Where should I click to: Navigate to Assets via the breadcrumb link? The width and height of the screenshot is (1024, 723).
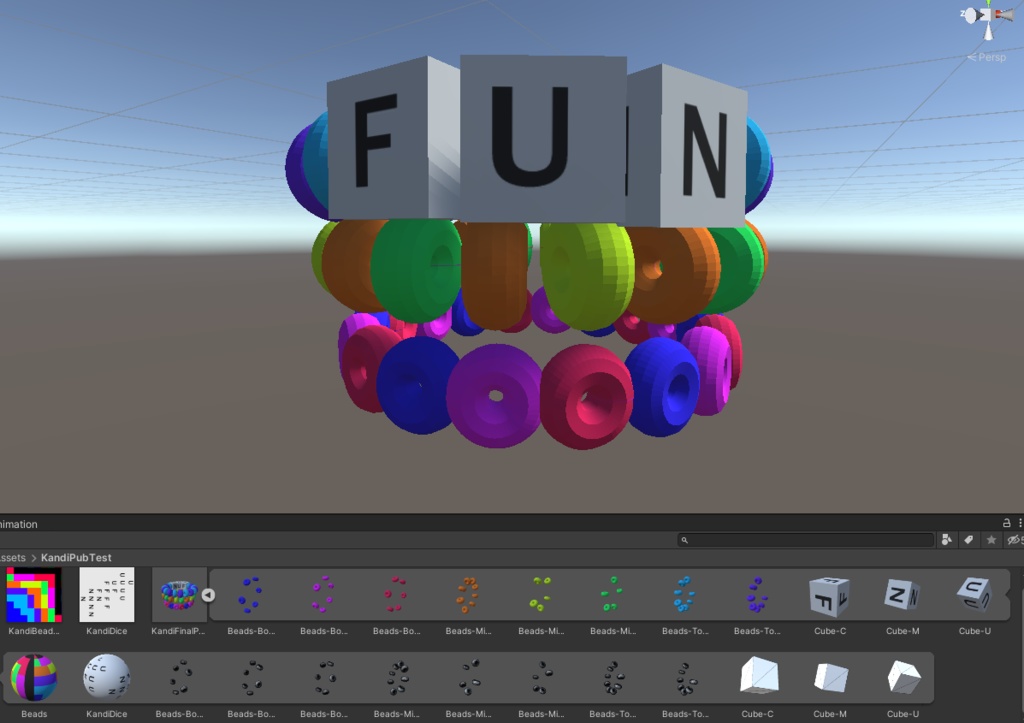tap(8, 558)
